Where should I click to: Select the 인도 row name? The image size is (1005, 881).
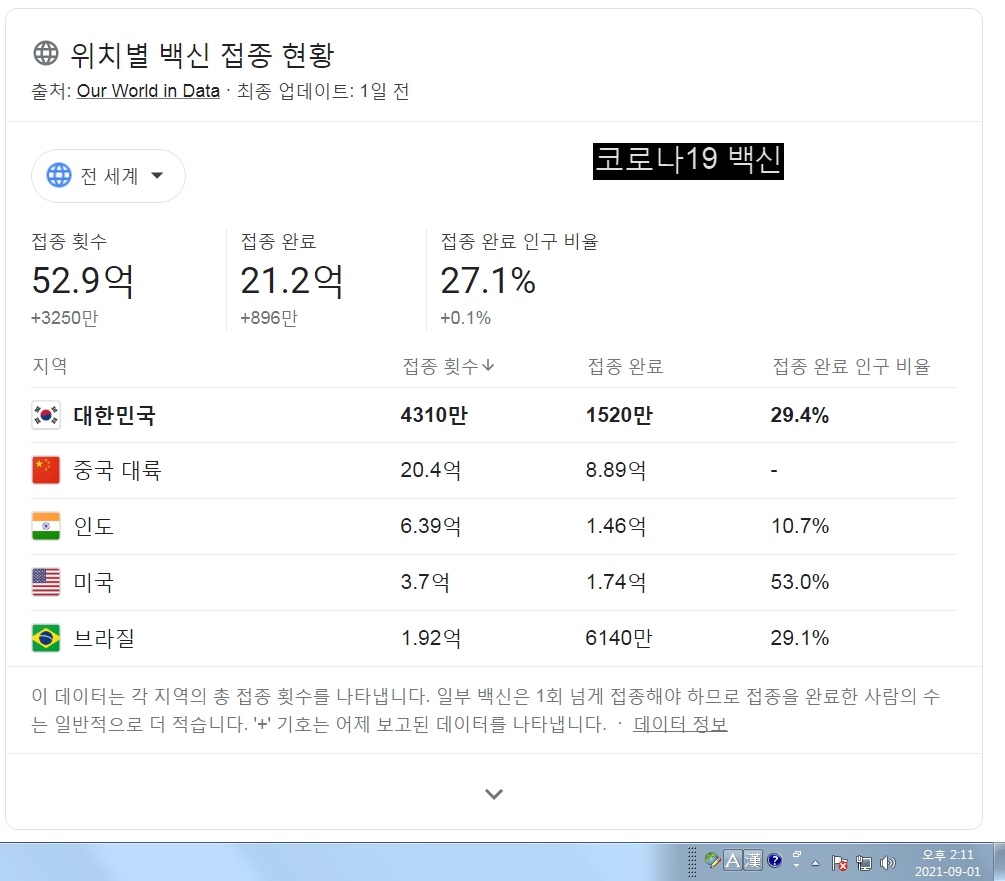pos(94,526)
